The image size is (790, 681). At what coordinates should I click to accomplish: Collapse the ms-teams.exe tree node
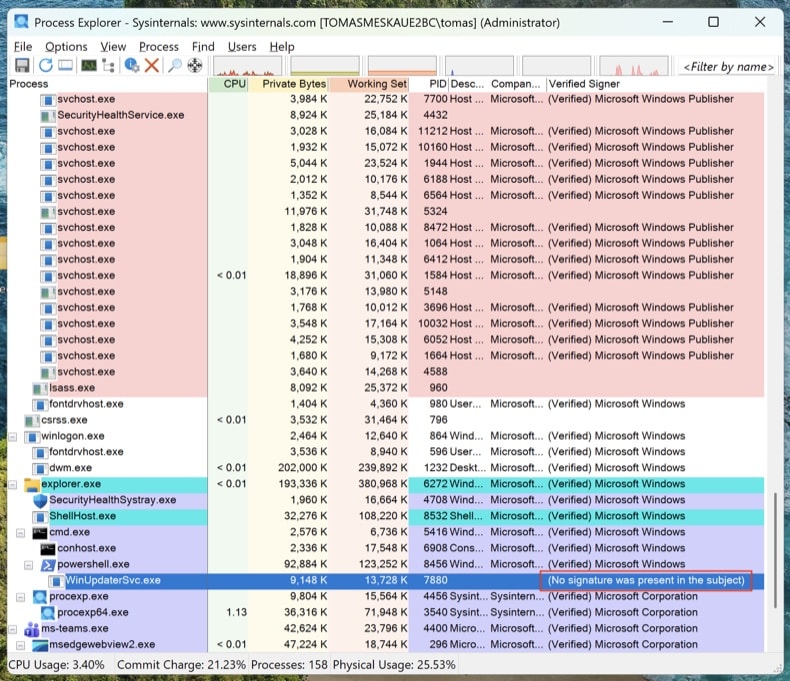tap(13, 630)
